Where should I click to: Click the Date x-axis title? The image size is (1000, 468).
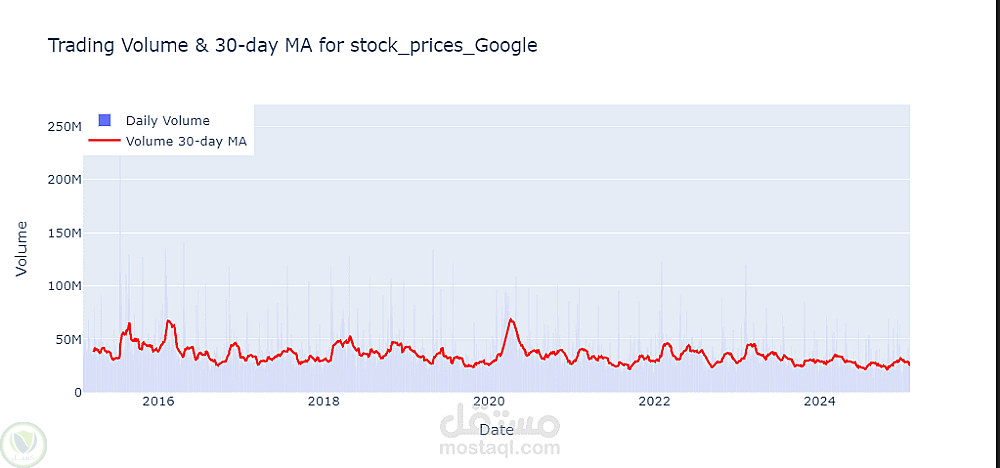497,429
